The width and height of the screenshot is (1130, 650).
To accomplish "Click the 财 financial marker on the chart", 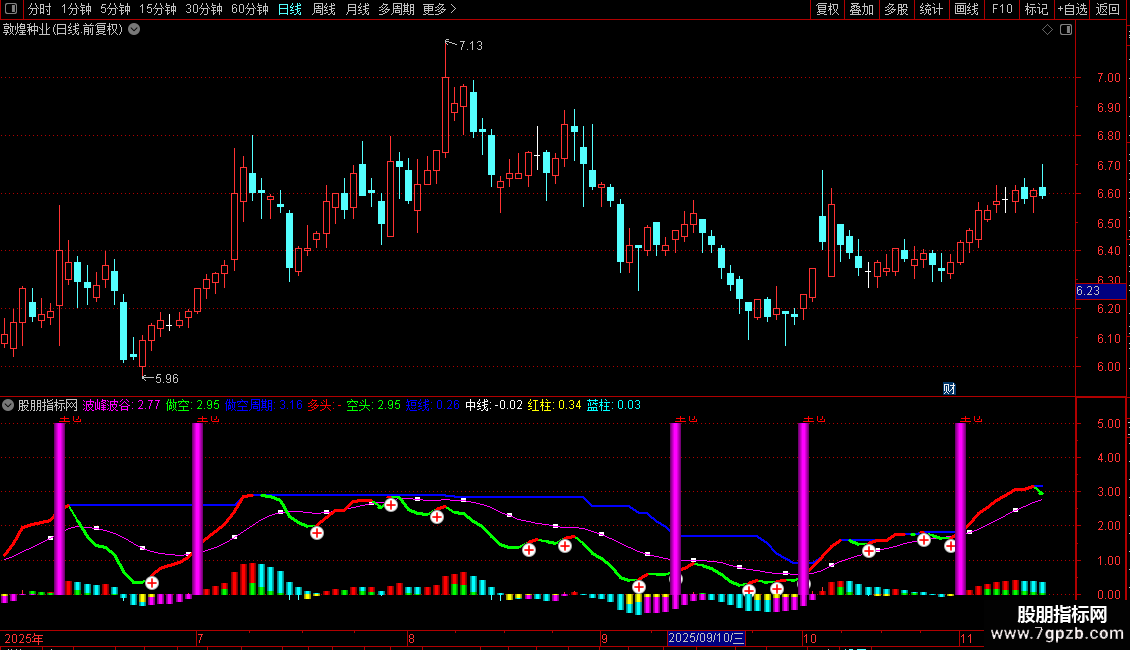I will (x=949, y=388).
